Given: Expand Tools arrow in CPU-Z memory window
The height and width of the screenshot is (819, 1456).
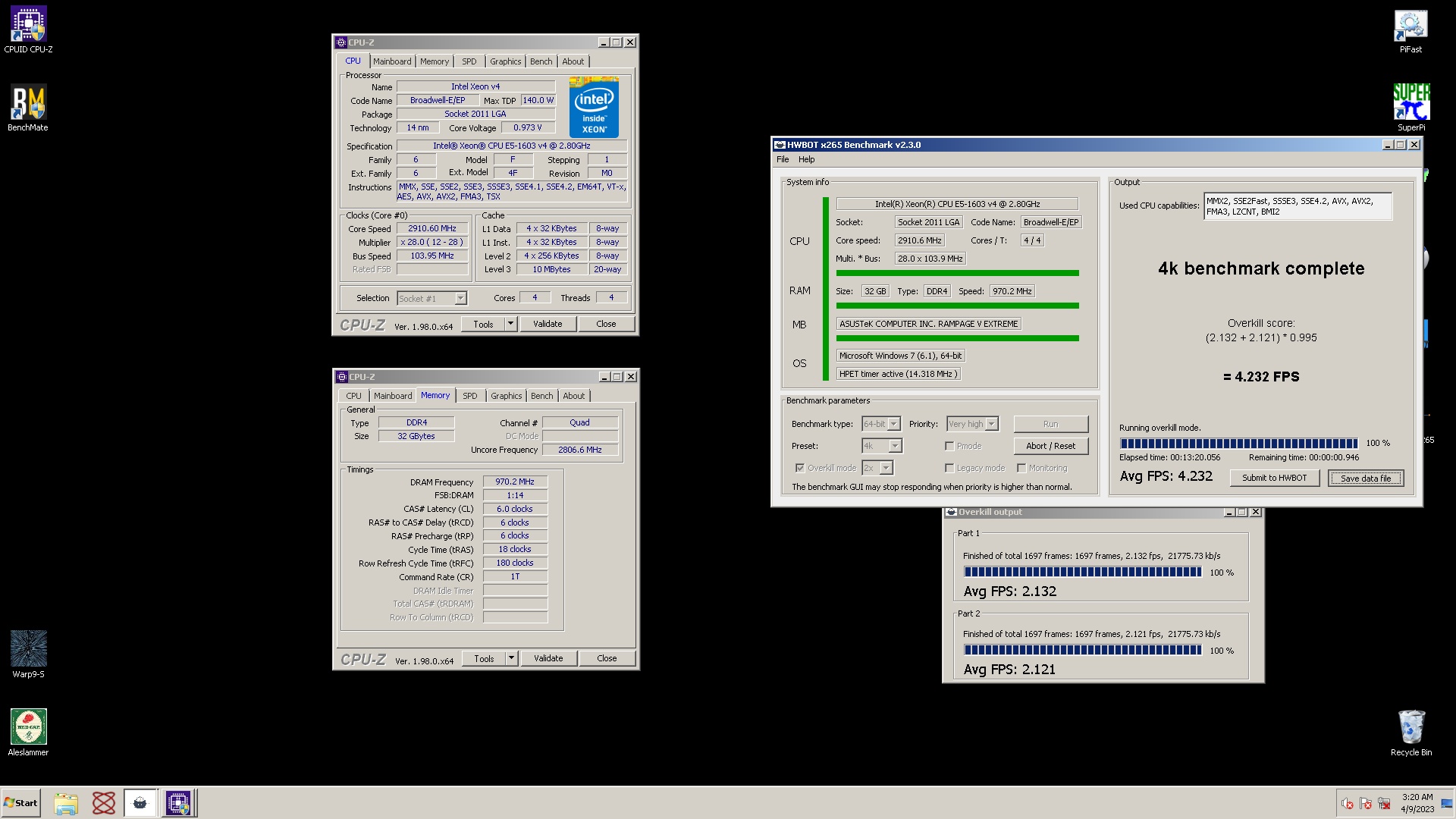Looking at the screenshot, I should tap(512, 658).
